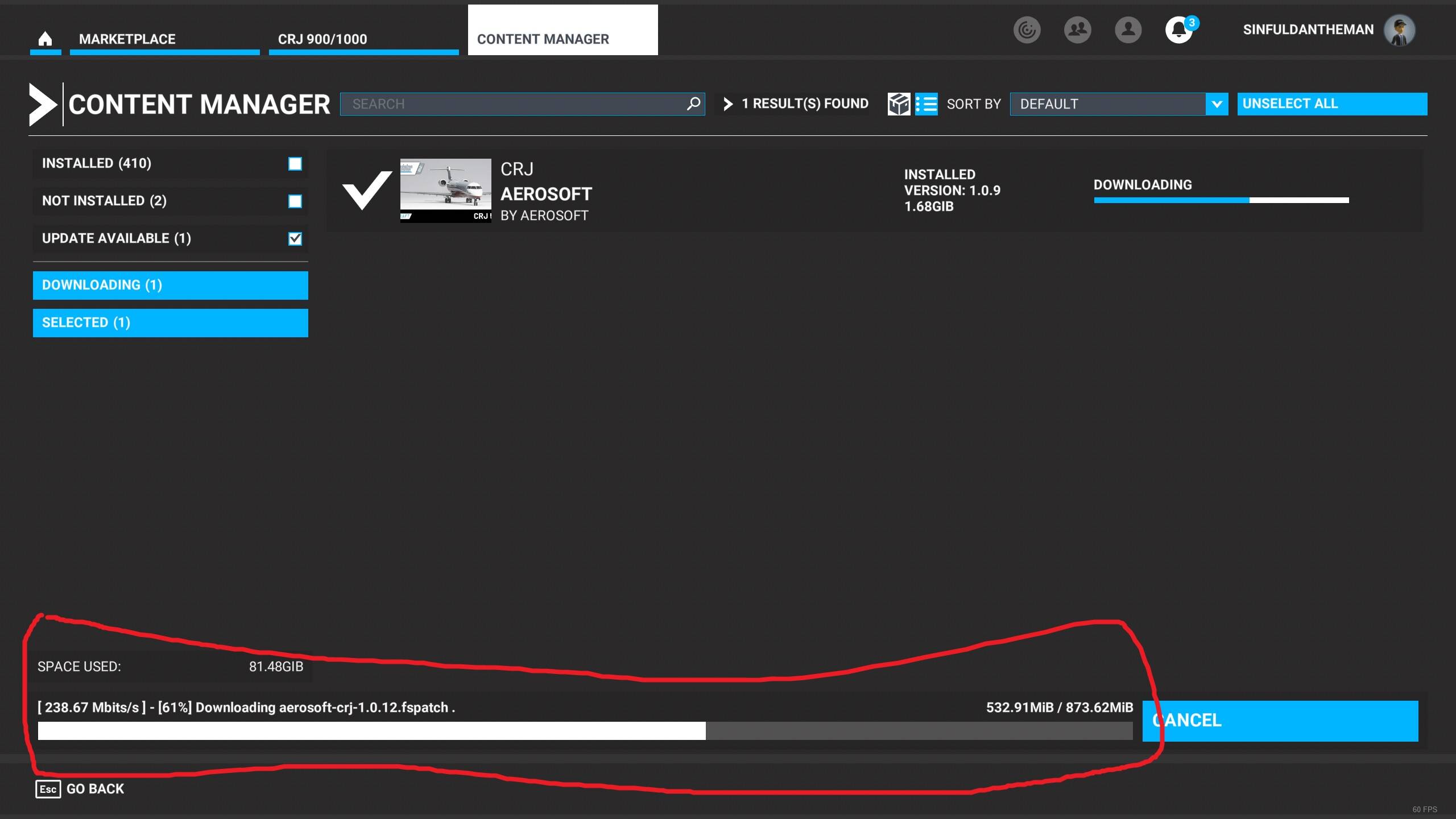
Task: Click the large checkmark on CRJ row
Action: pos(367,190)
